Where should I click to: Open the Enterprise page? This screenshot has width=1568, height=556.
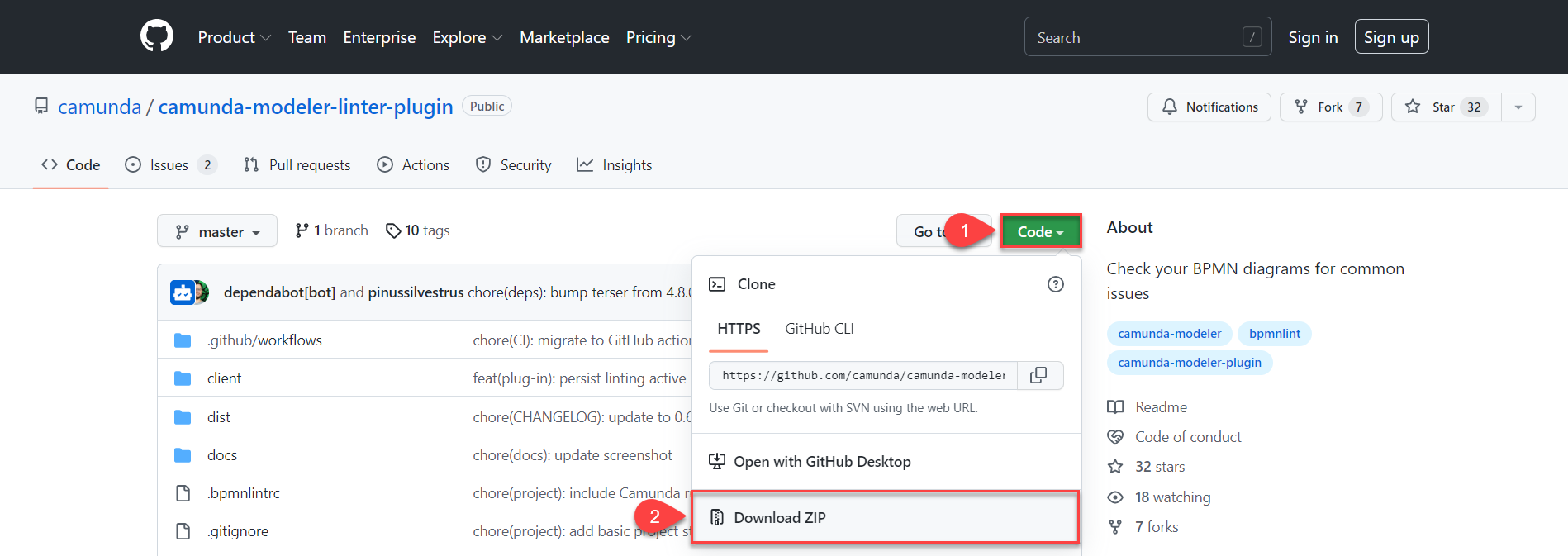click(379, 37)
